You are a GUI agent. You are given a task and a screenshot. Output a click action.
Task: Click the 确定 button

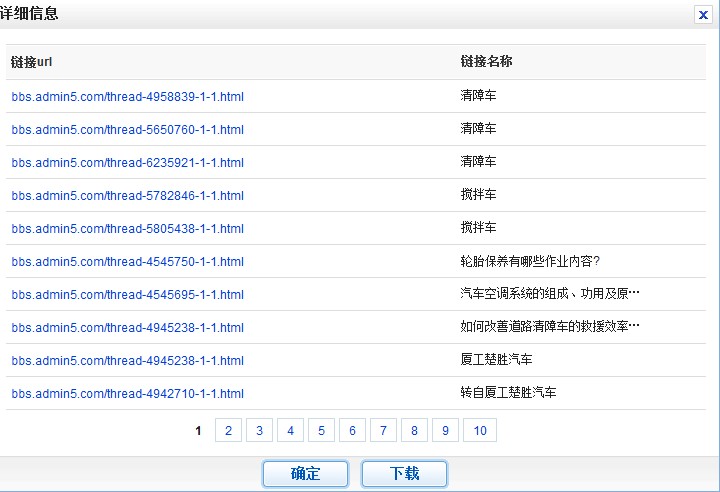coord(305,473)
